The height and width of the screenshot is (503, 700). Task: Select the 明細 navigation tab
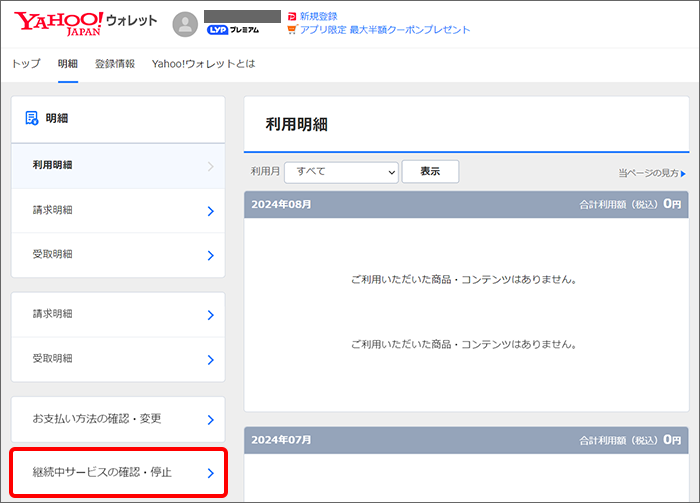click(x=68, y=64)
